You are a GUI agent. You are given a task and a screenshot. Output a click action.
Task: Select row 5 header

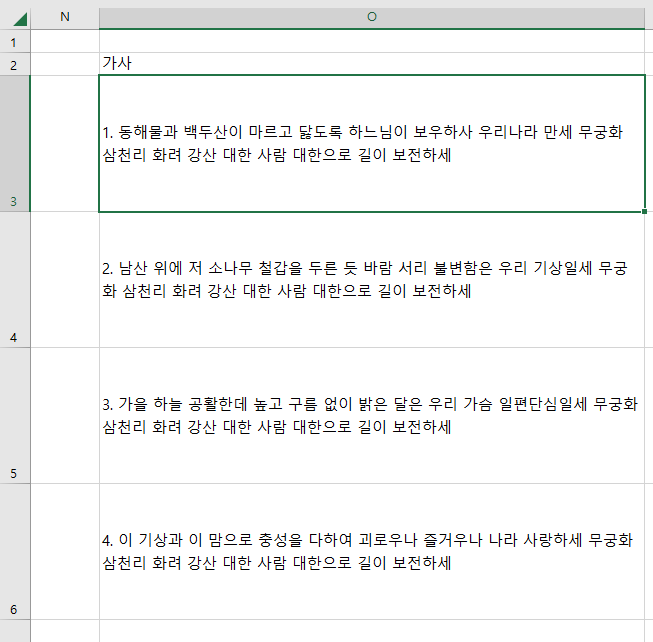(15, 416)
